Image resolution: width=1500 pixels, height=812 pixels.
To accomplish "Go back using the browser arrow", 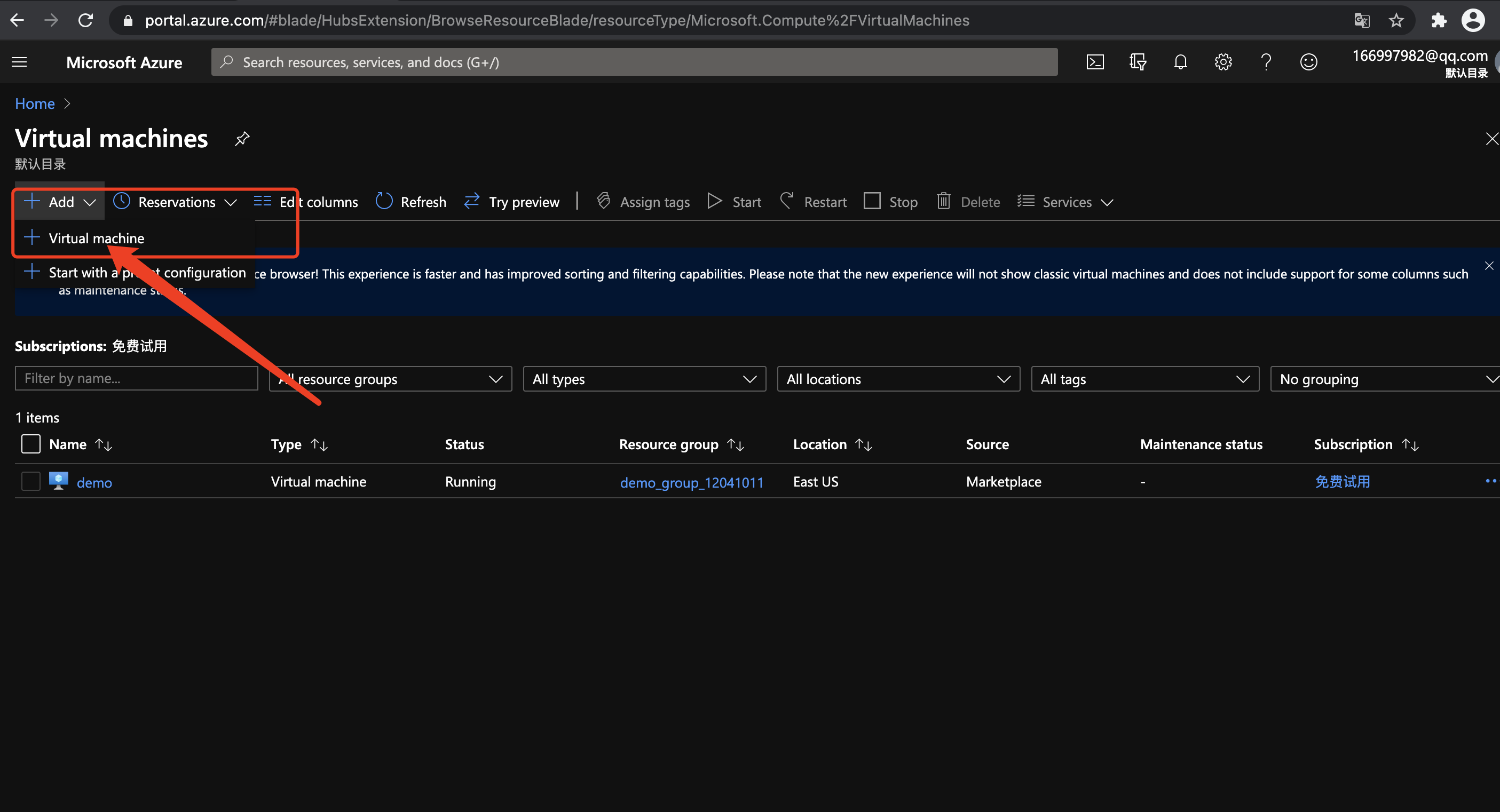I will click(x=18, y=20).
